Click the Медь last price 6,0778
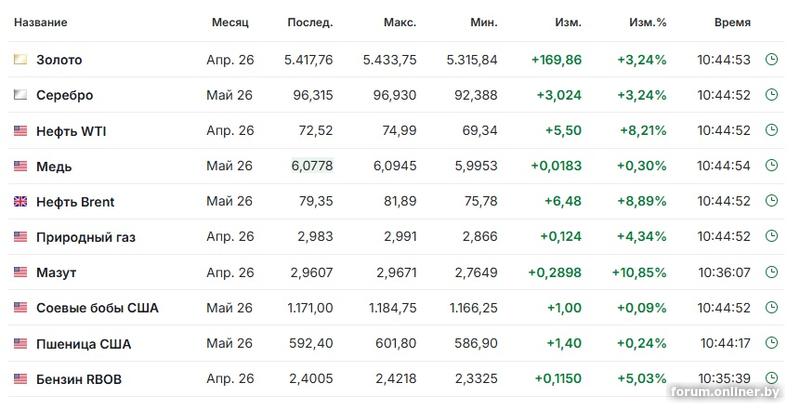800x413 pixels. tap(312, 166)
